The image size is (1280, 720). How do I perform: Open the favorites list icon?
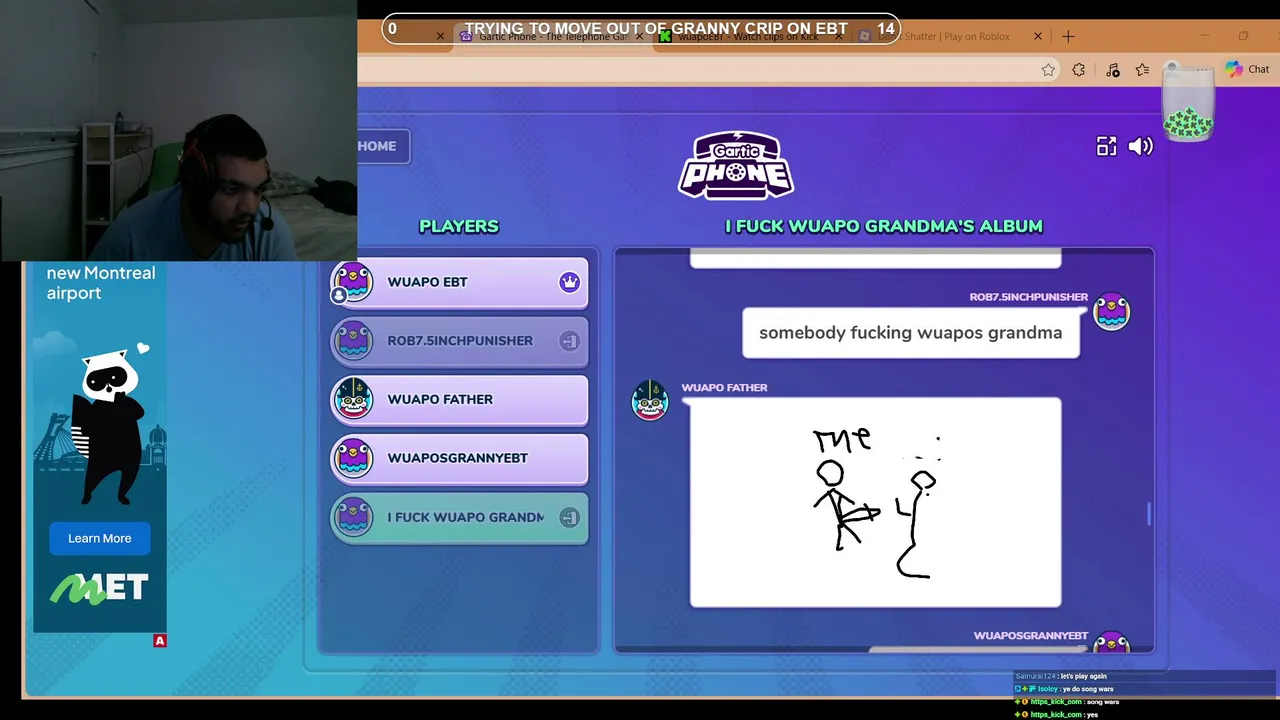(1143, 70)
